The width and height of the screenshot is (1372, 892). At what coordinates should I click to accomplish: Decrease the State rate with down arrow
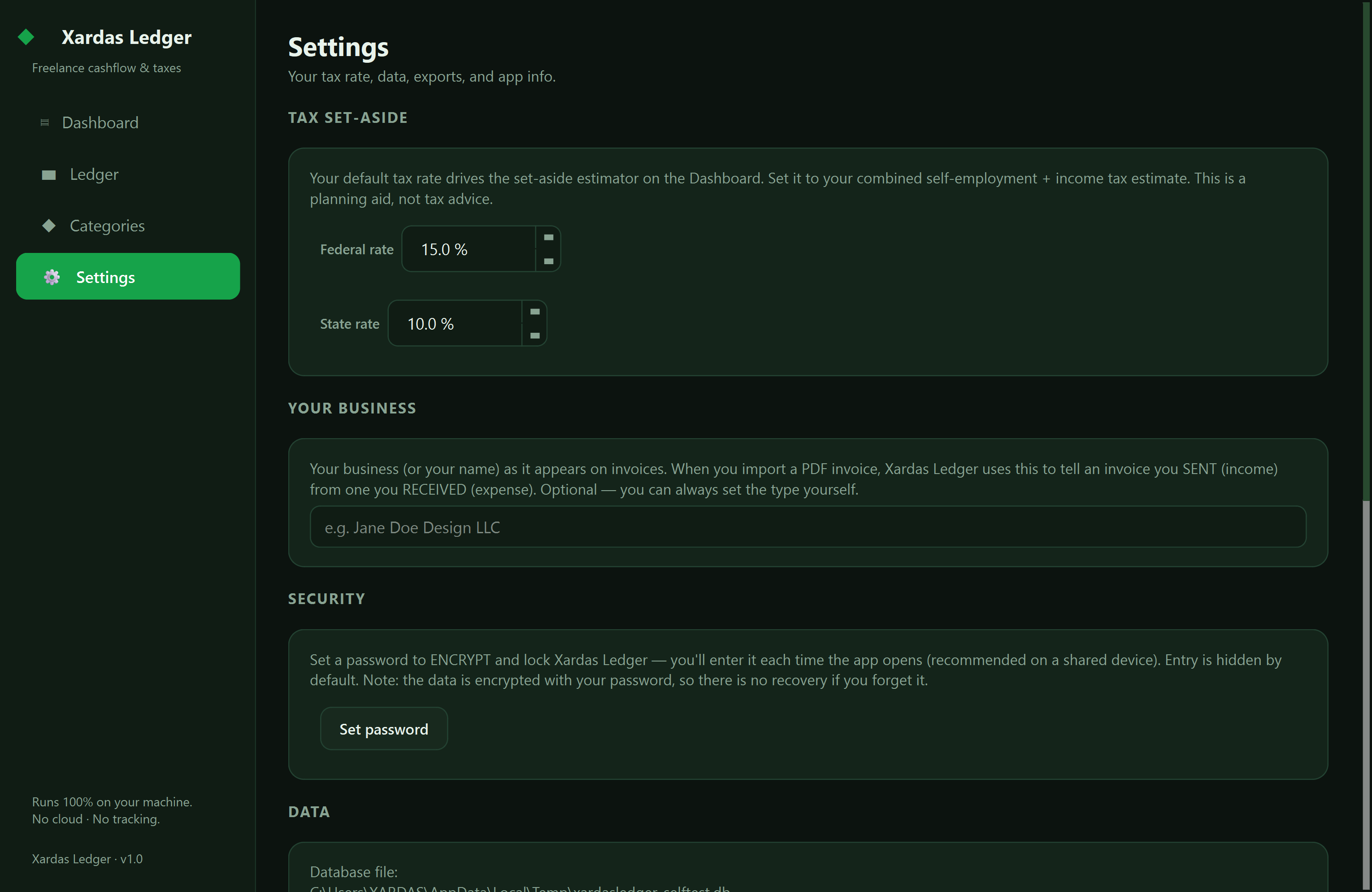click(534, 335)
